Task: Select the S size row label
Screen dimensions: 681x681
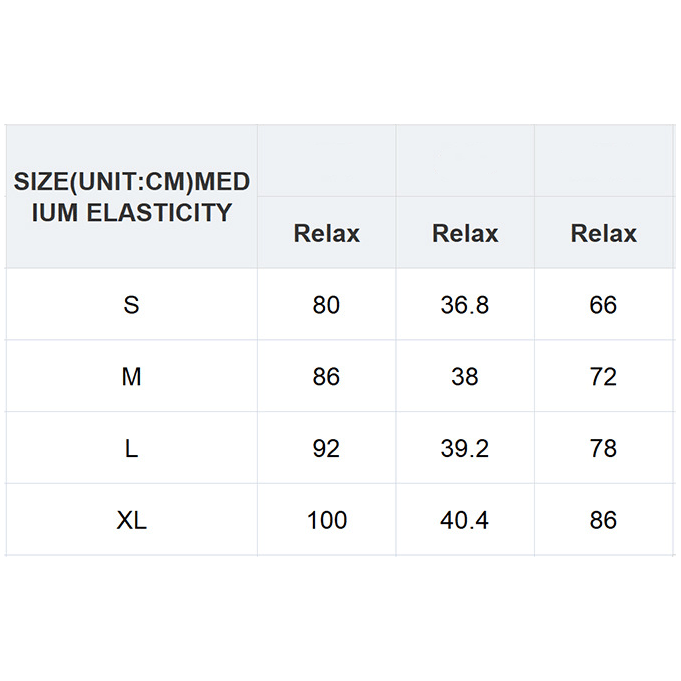Action: (x=131, y=305)
